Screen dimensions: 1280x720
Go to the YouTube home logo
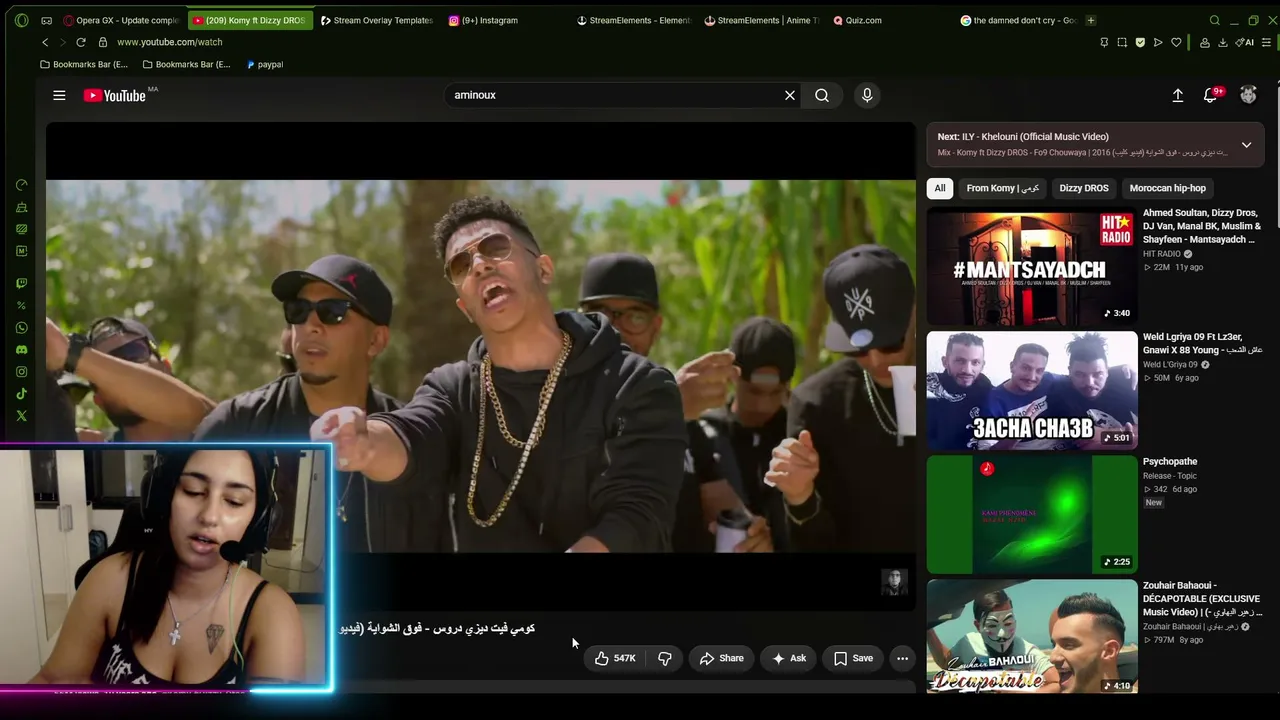click(115, 95)
